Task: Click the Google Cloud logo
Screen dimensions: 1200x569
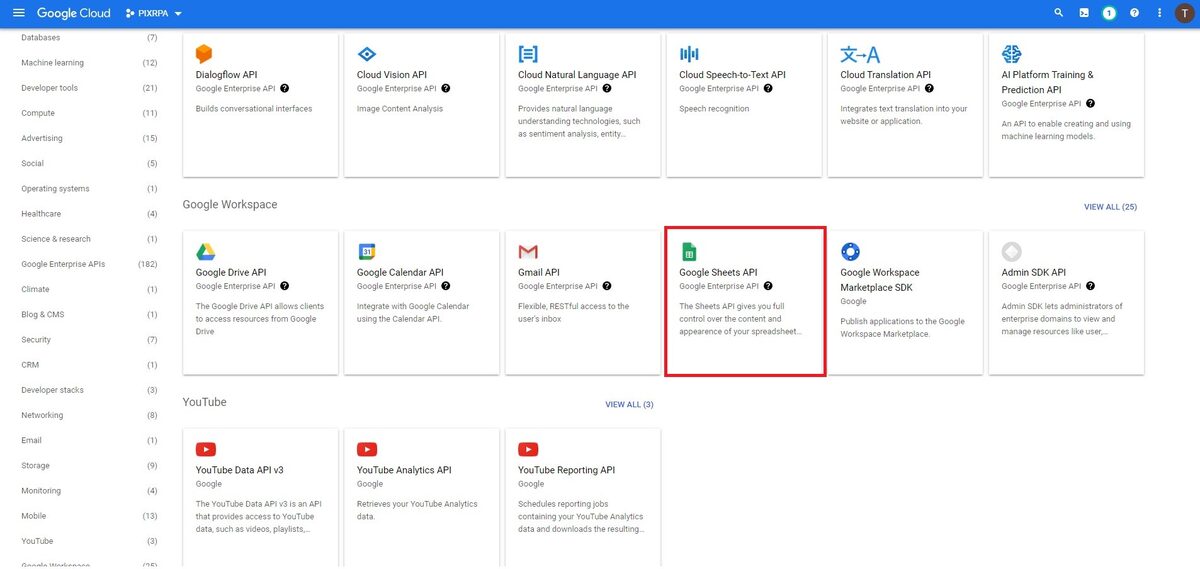Action: point(76,14)
